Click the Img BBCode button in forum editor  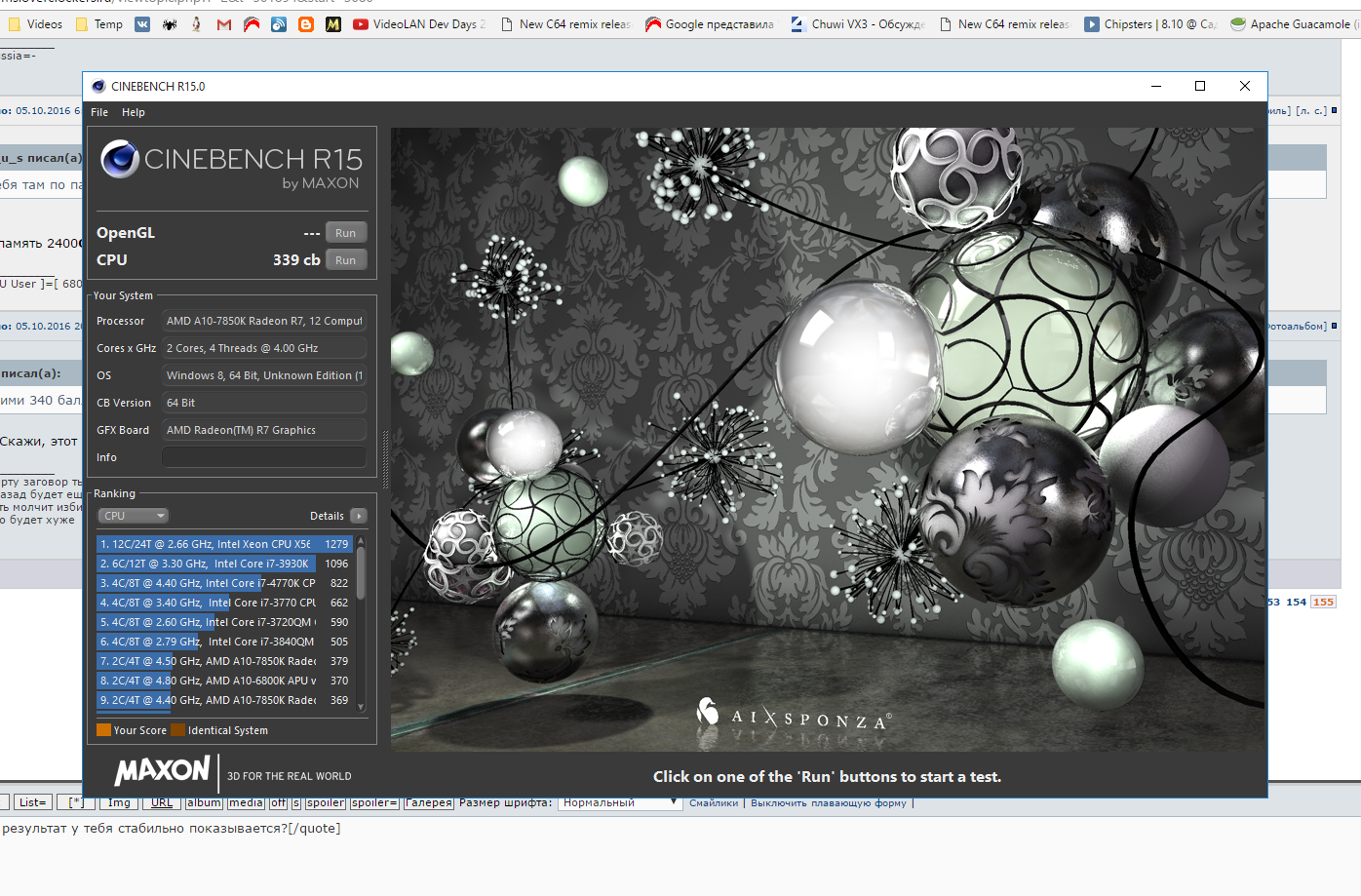119,803
